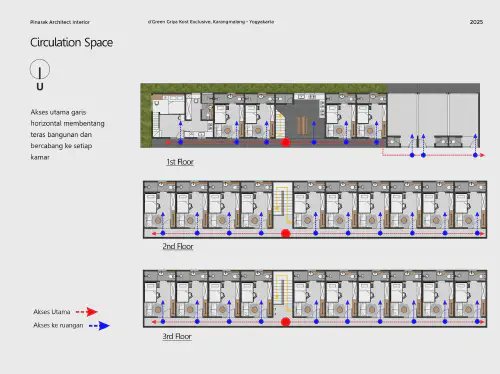Click the 2nd Floor plan drawing
Image resolution: width=500 pixels, height=374 pixels.
[x=315, y=210]
